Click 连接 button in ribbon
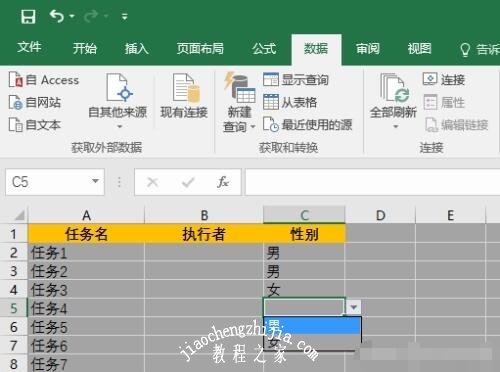 coord(444,80)
